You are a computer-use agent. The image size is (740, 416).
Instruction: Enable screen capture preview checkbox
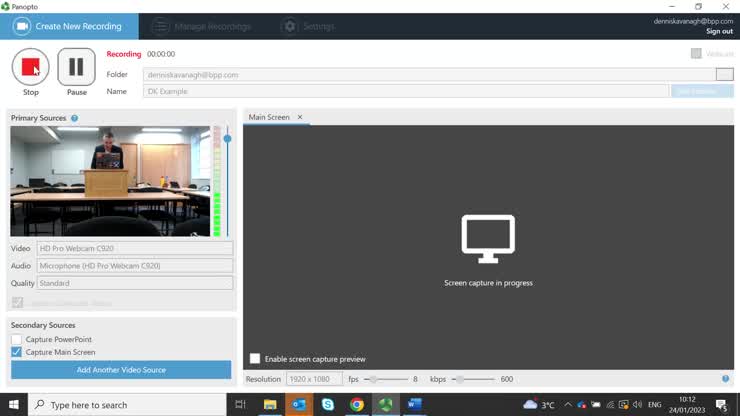(x=255, y=358)
